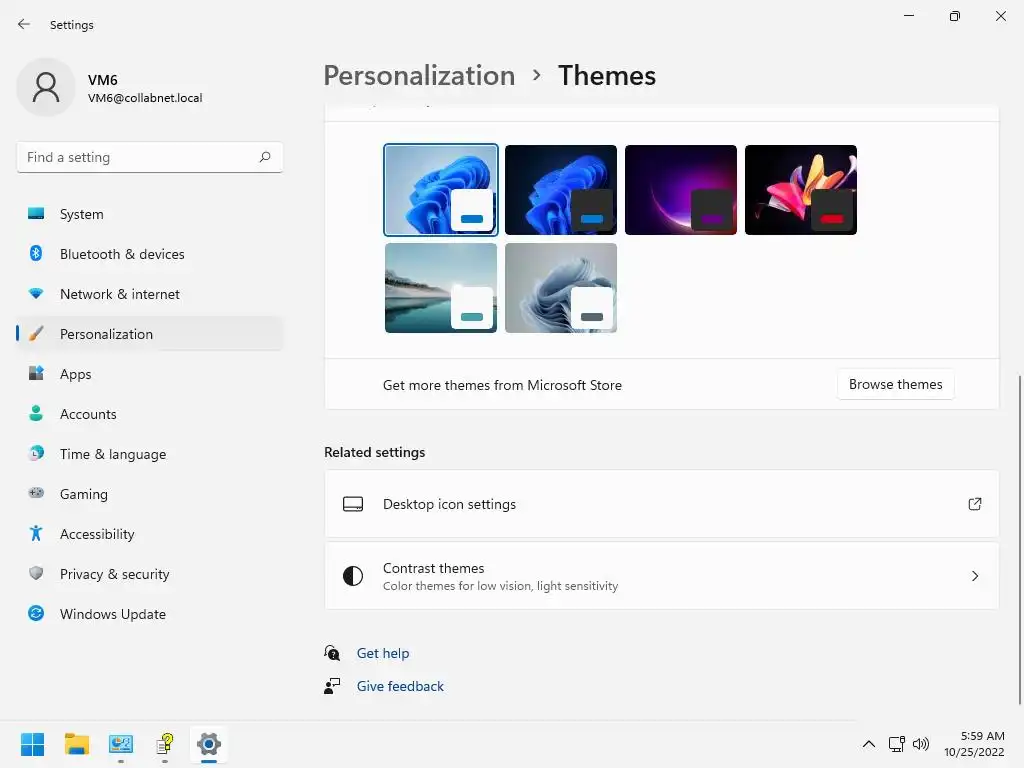The height and width of the screenshot is (768, 1024).
Task: Click the volume speaker icon in system tray
Action: click(x=921, y=744)
